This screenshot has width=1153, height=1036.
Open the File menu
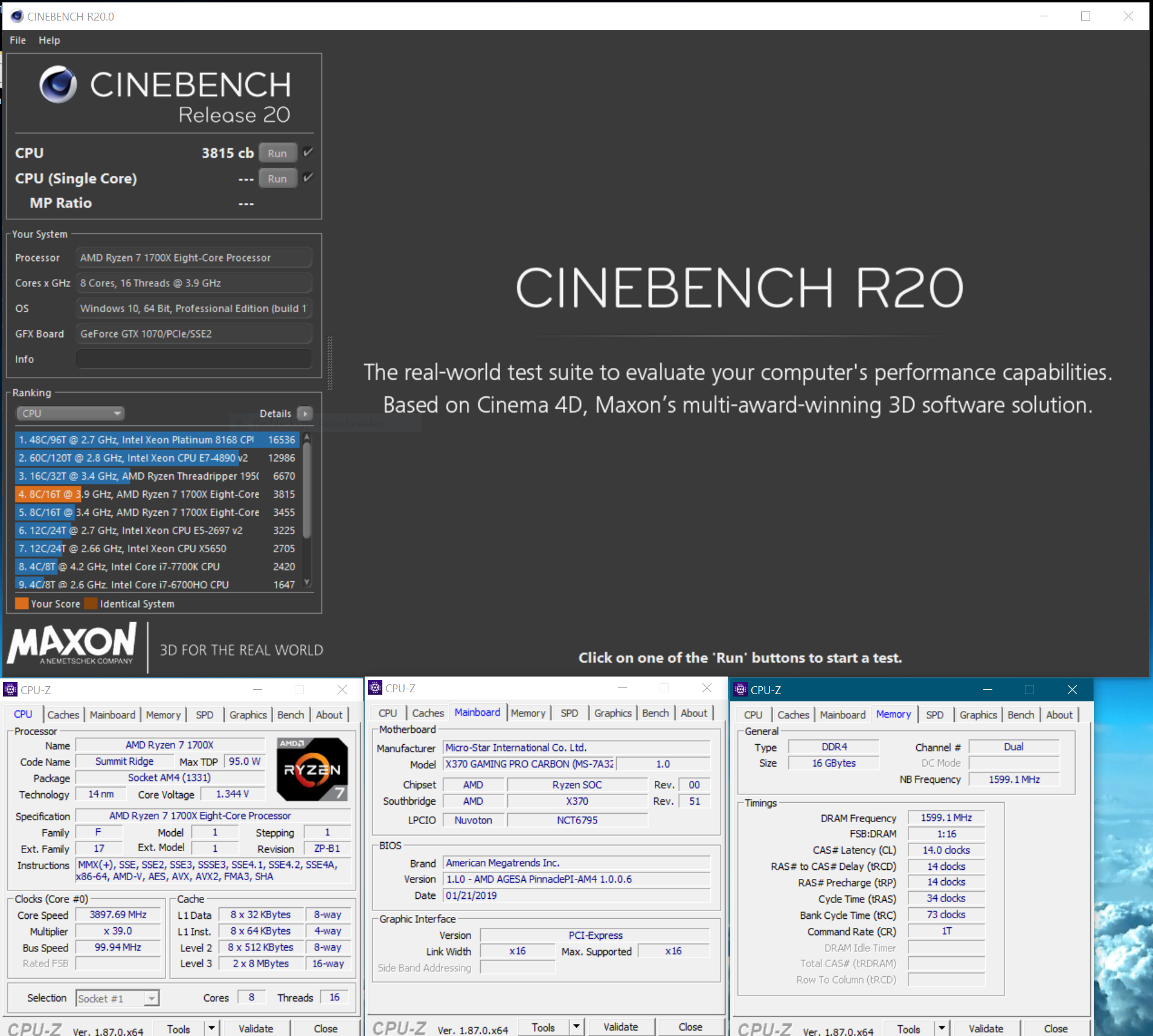coord(18,40)
